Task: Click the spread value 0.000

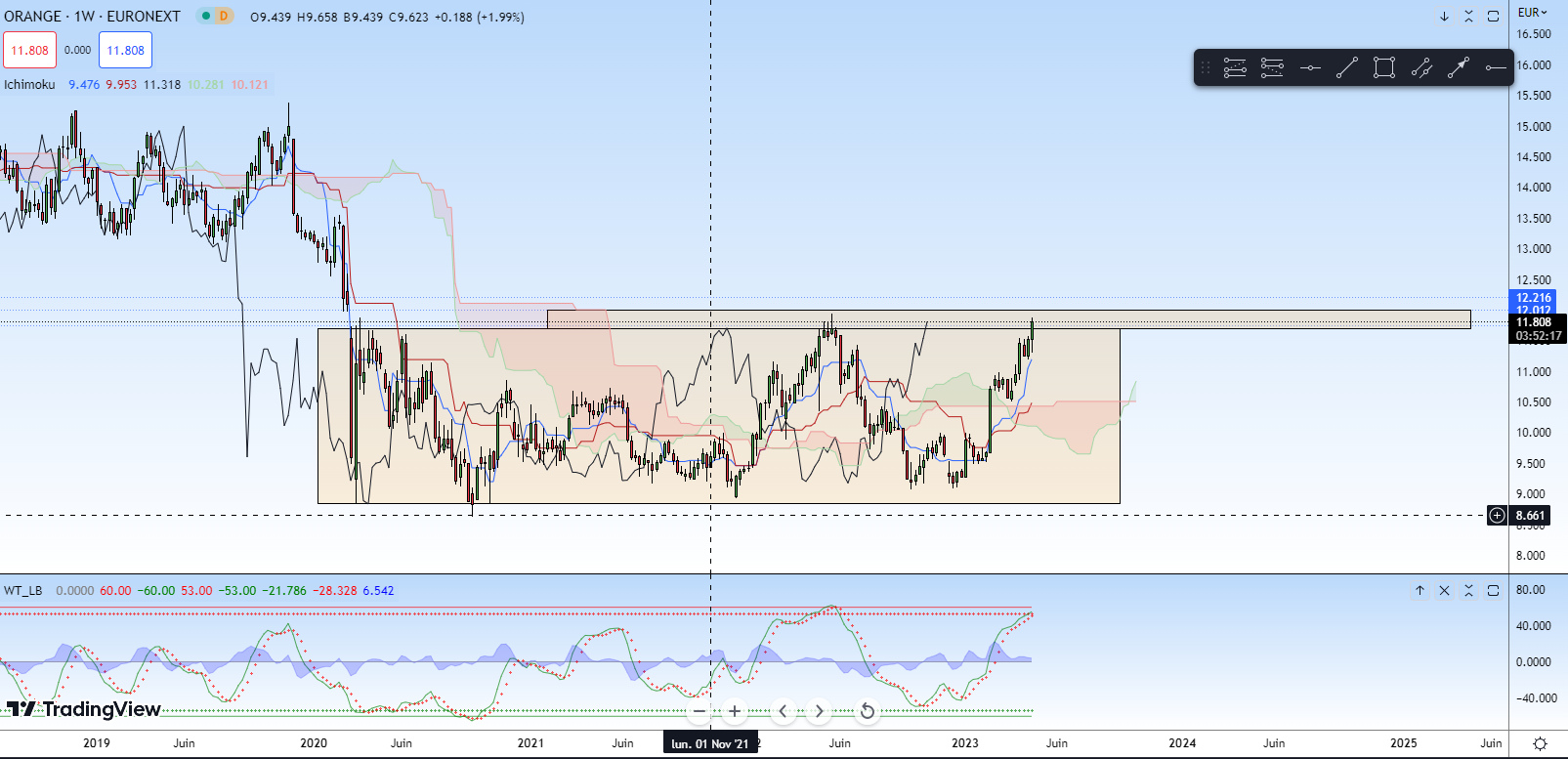Action: tap(78, 51)
